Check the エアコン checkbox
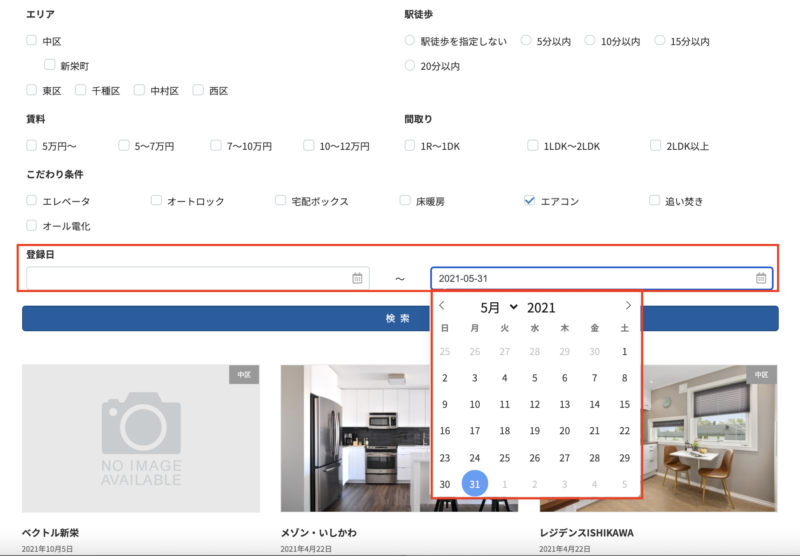The width and height of the screenshot is (800, 556). pos(529,200)
